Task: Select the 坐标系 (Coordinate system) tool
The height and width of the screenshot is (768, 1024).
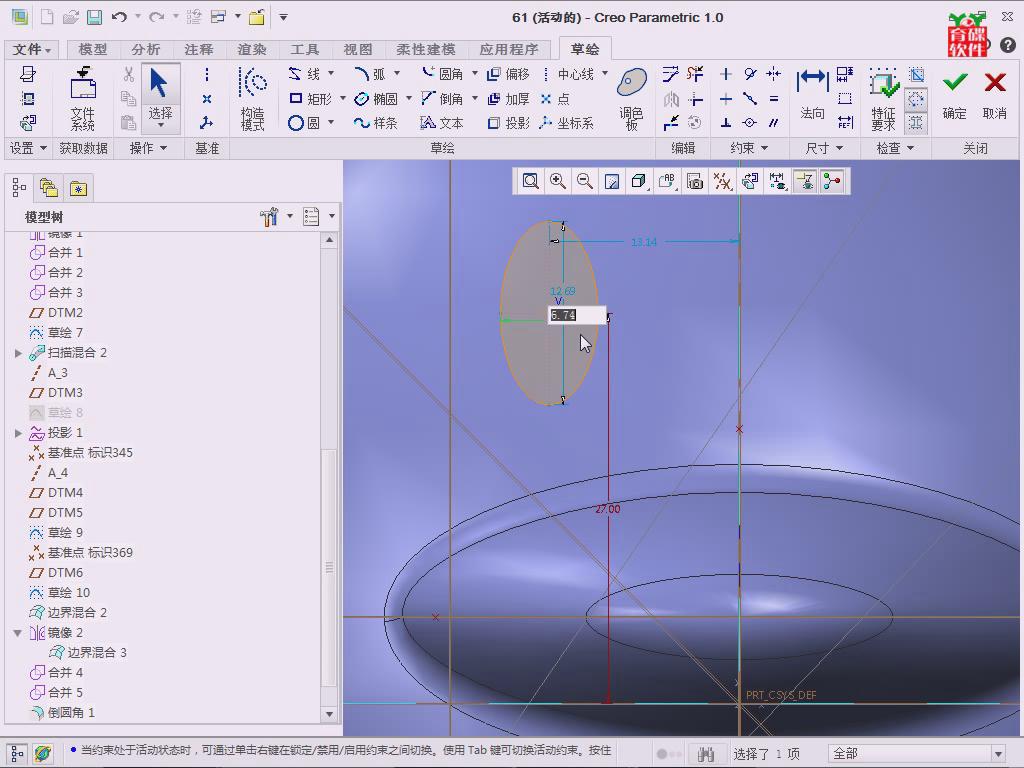Action: coord(567,123)
